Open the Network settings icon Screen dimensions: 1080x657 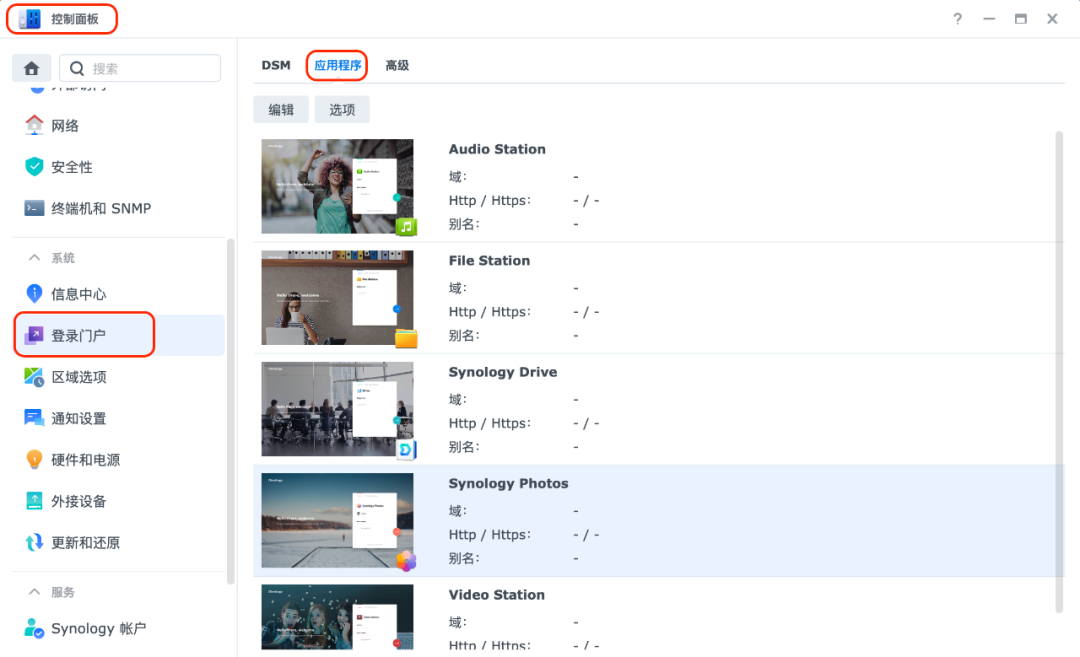tap(35, 125)
